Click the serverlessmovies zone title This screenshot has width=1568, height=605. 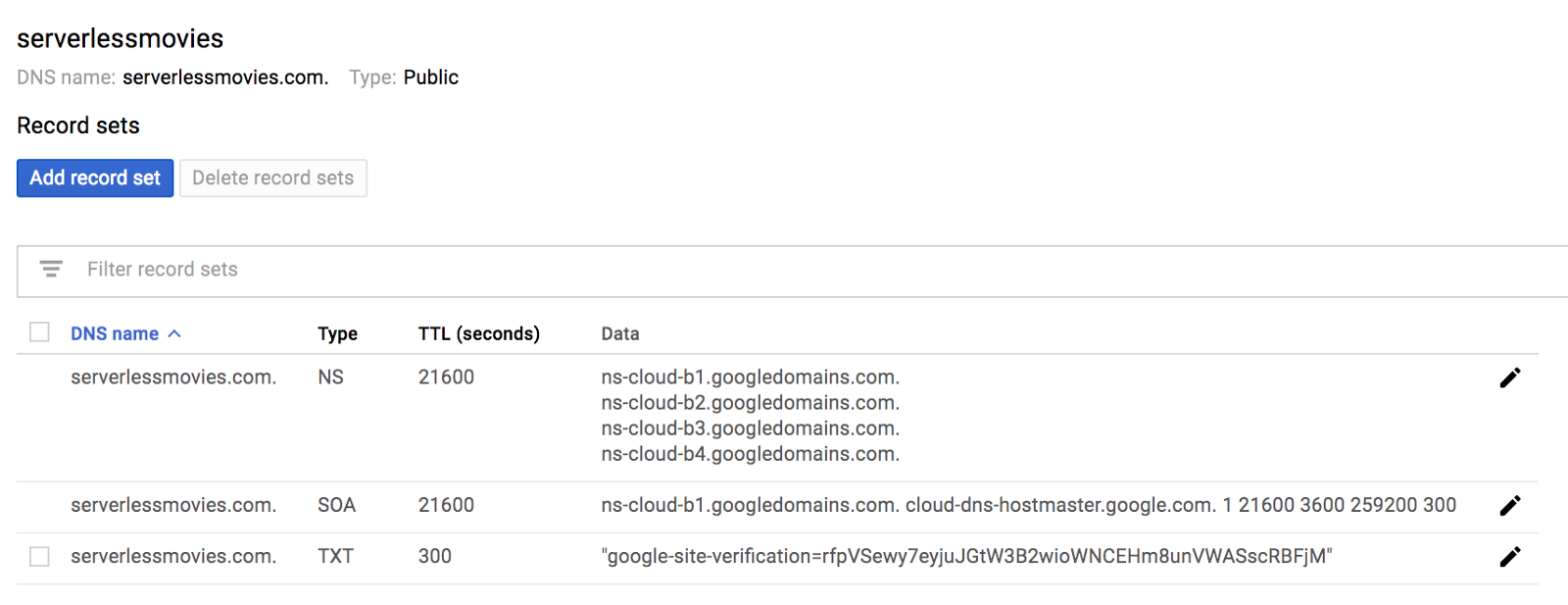(x=121, y=38)
